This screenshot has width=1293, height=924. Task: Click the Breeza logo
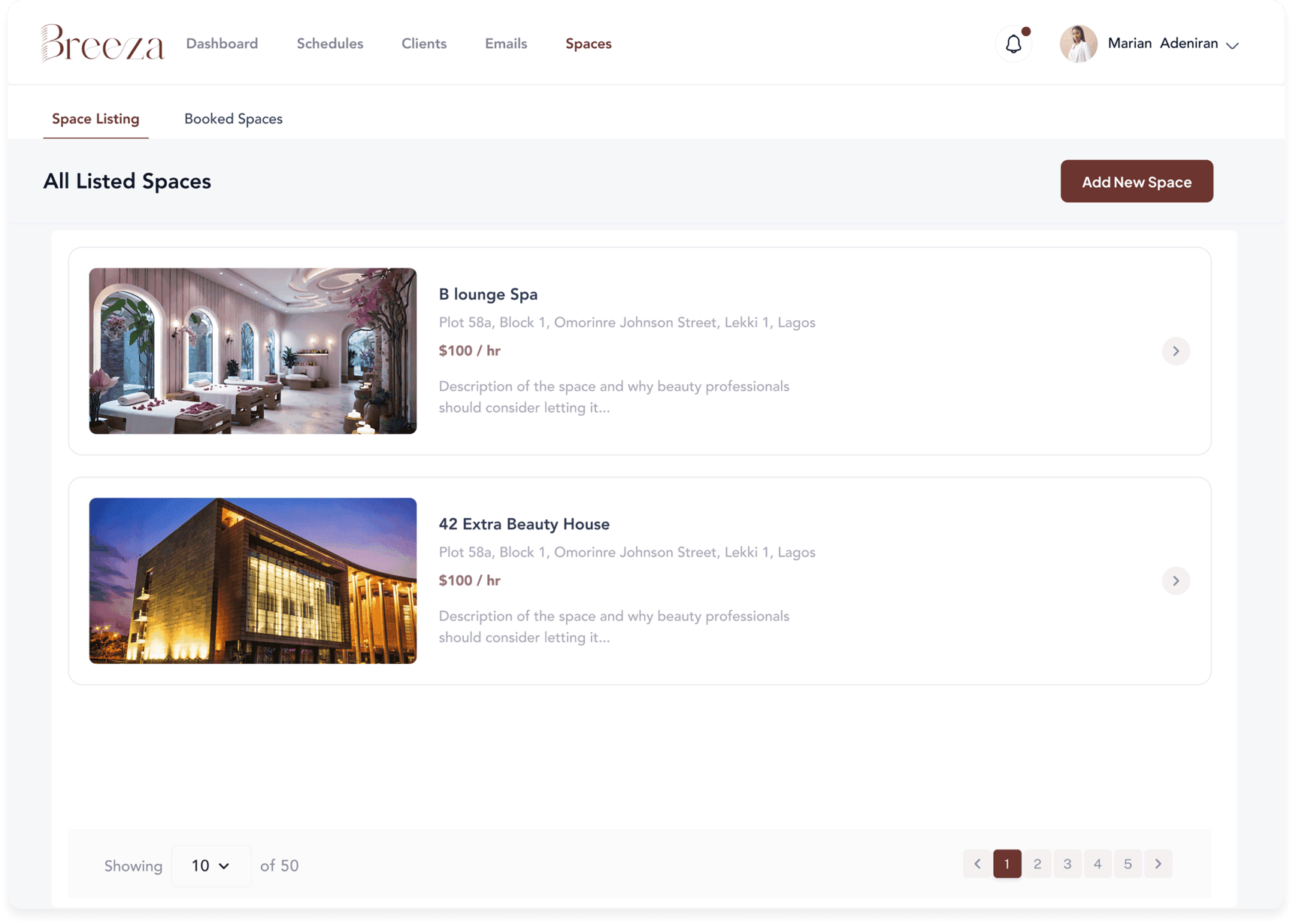click(x=102, y=43)
